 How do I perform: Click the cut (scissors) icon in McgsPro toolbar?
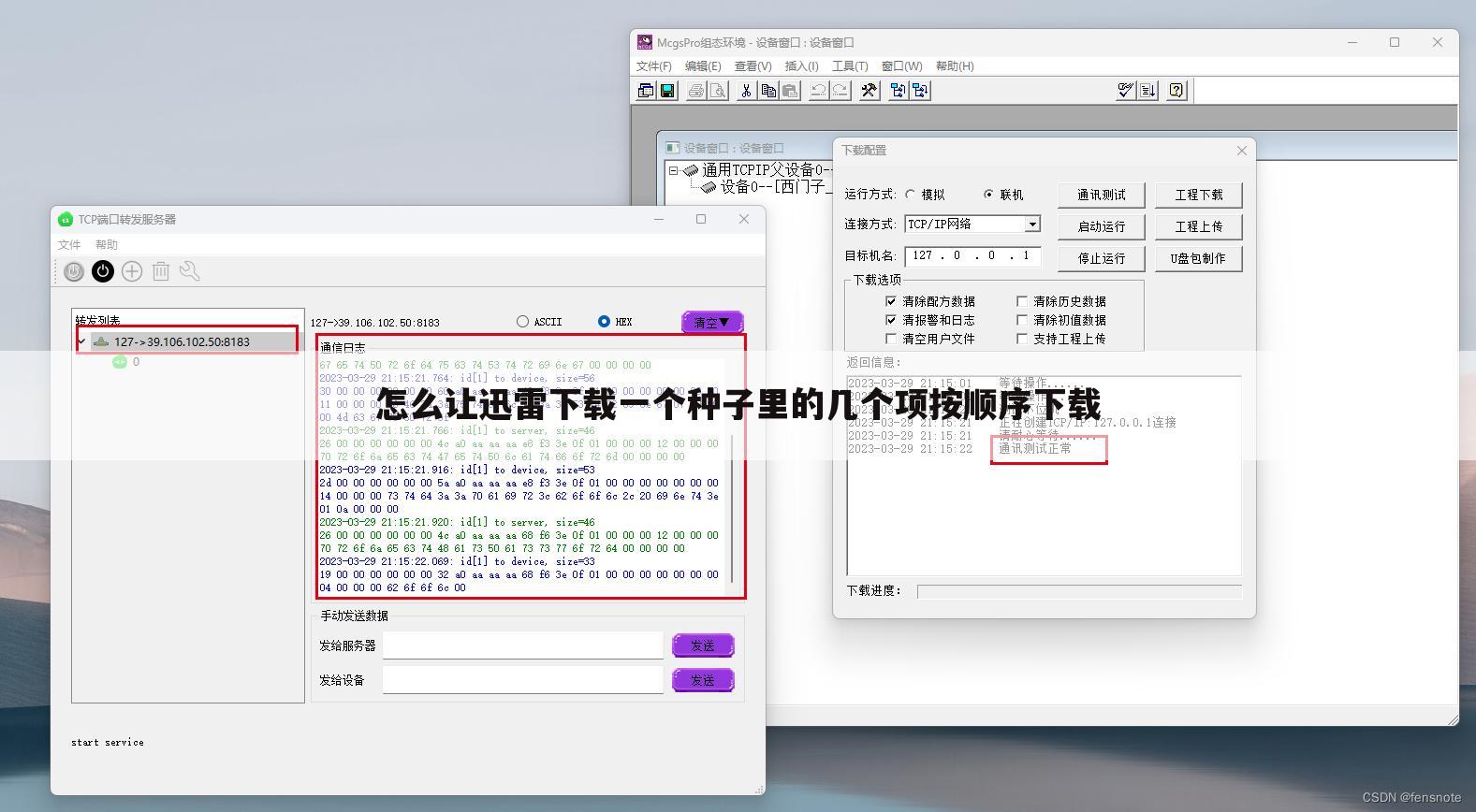pyautogui.click(x=746, y=91)
